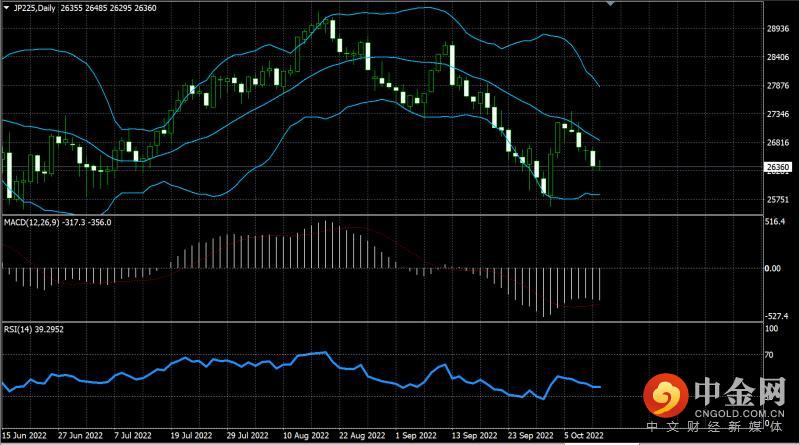Click RSI scale level 70
Viewport: 800px width, 445px height.
click(769, 355)
